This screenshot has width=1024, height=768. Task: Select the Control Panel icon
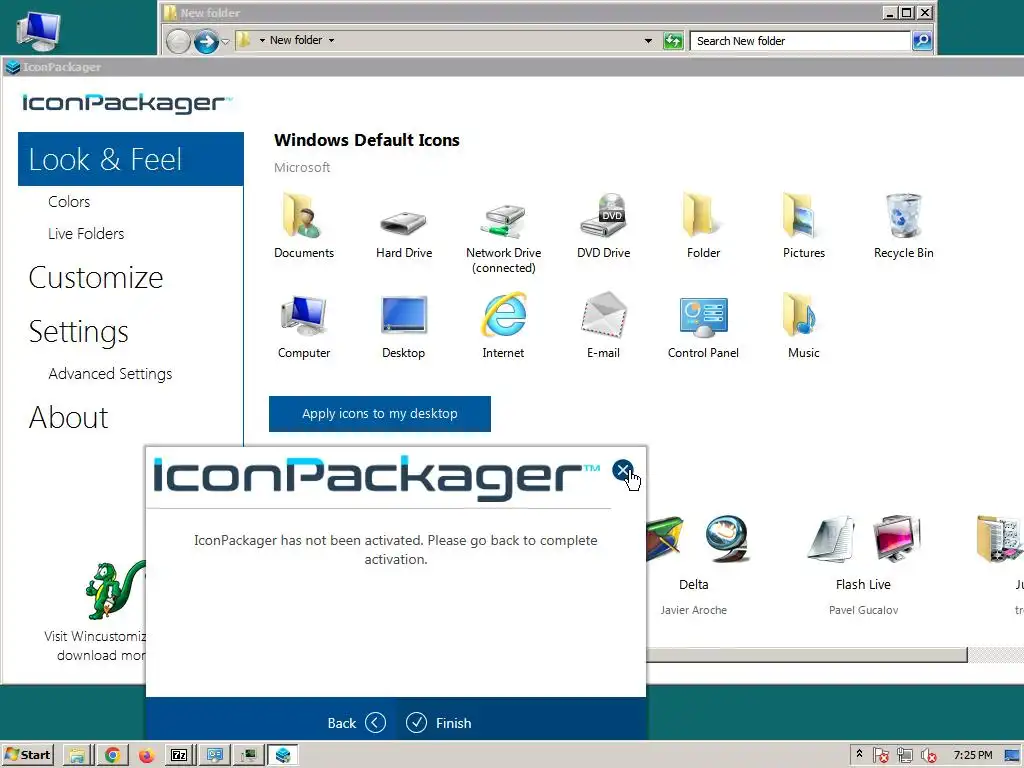[703, 317]
